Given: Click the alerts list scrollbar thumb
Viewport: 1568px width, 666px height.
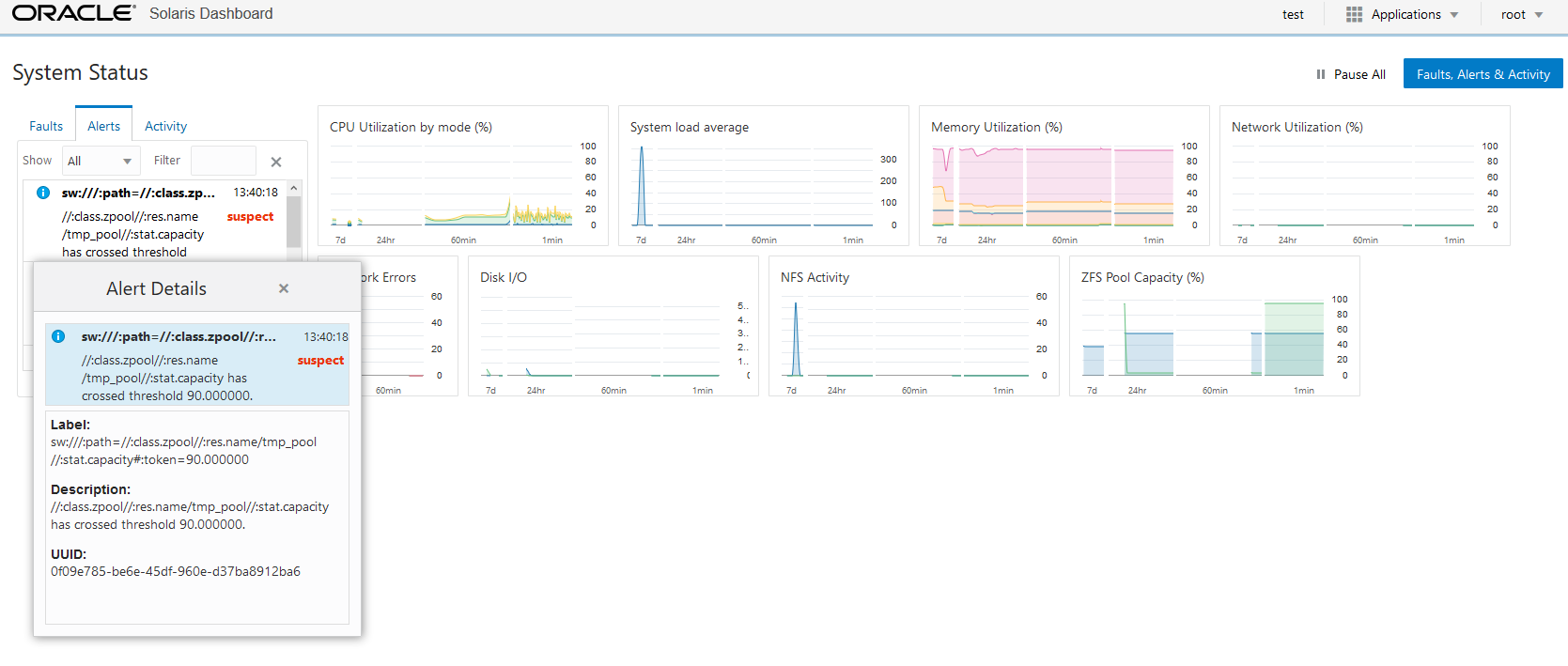Looking at the screenshot, I should [294, 222].
